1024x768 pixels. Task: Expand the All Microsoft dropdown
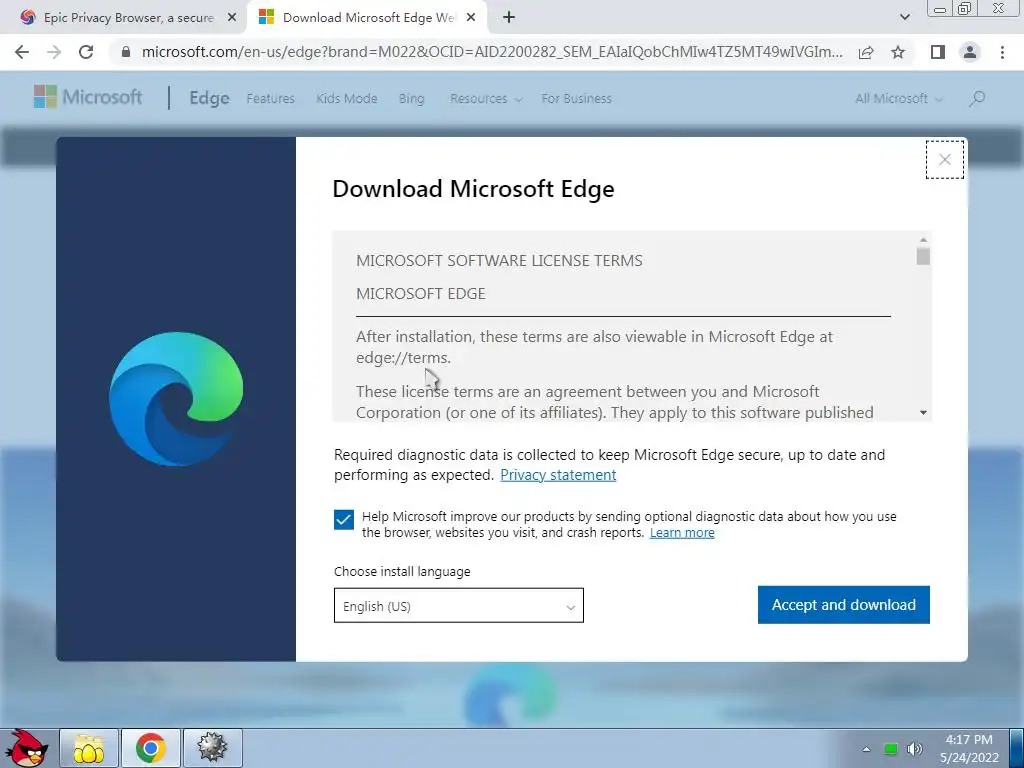899,99
